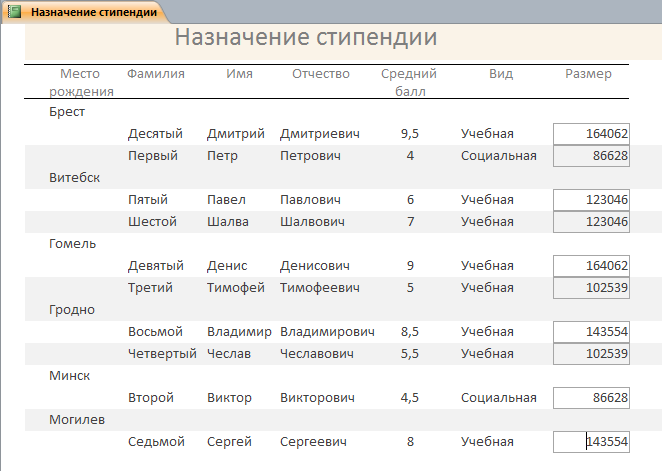Select the Минск group heading
662x471 pixels.
coord(69,376)
